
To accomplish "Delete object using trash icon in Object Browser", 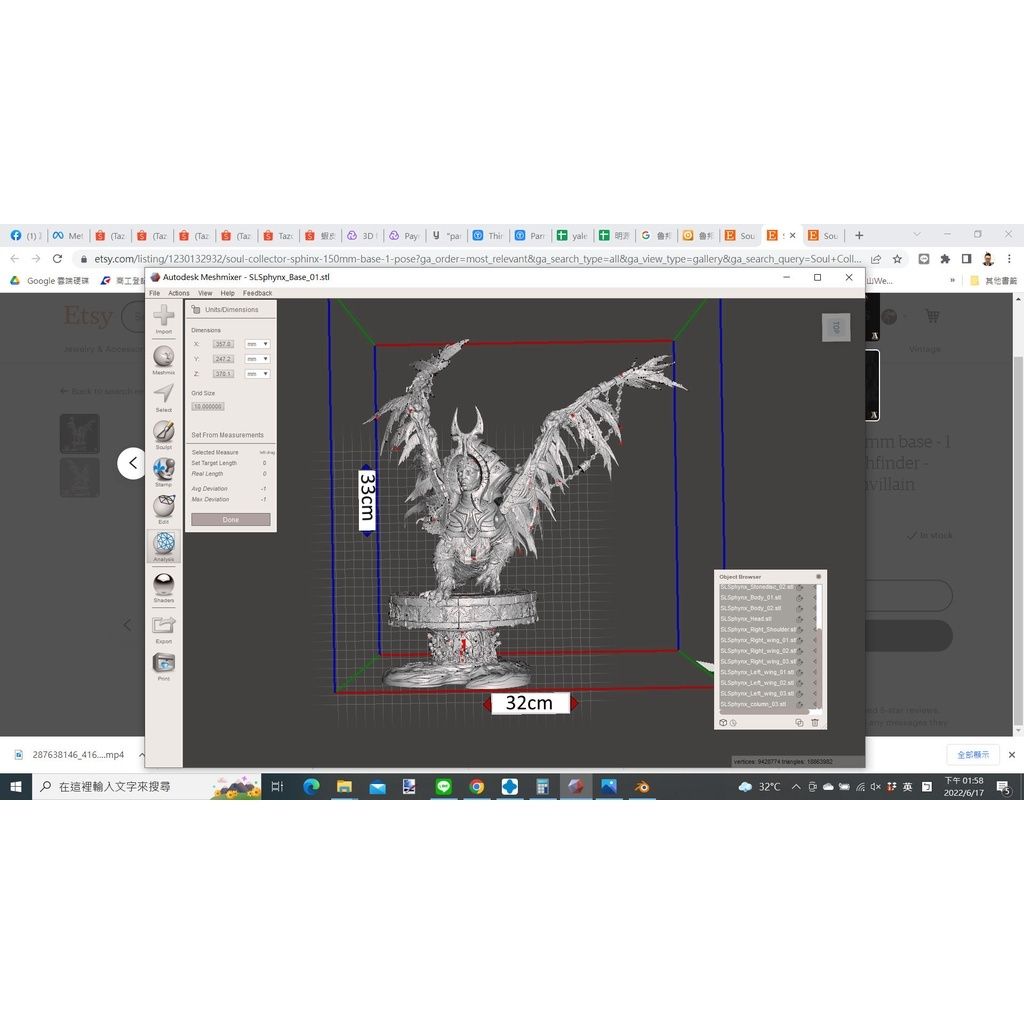I will (x=814, y=722).
